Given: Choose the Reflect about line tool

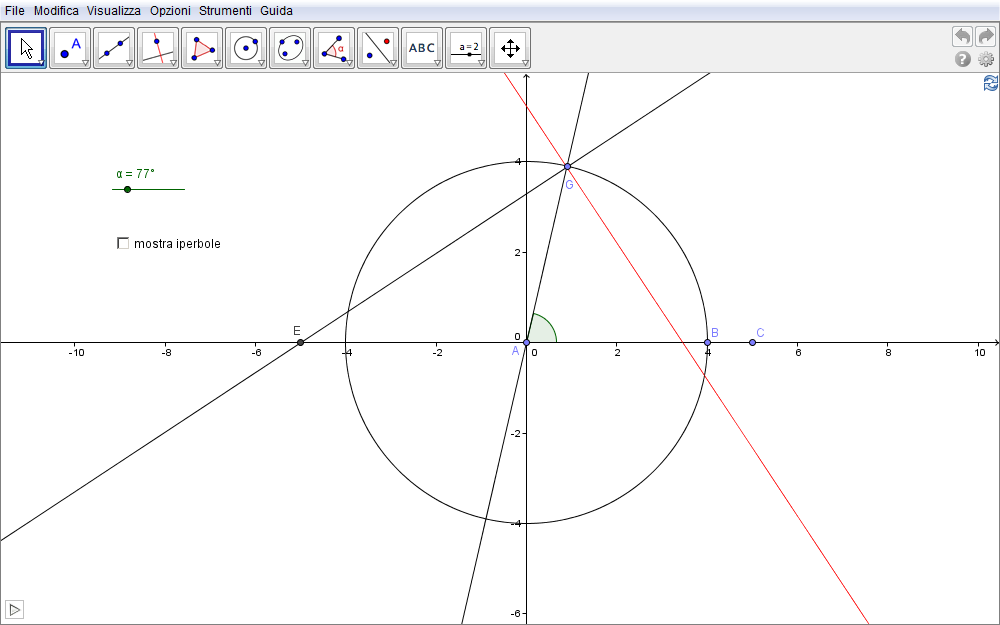Looking at the screenshot, I should (x=378, y=47).
